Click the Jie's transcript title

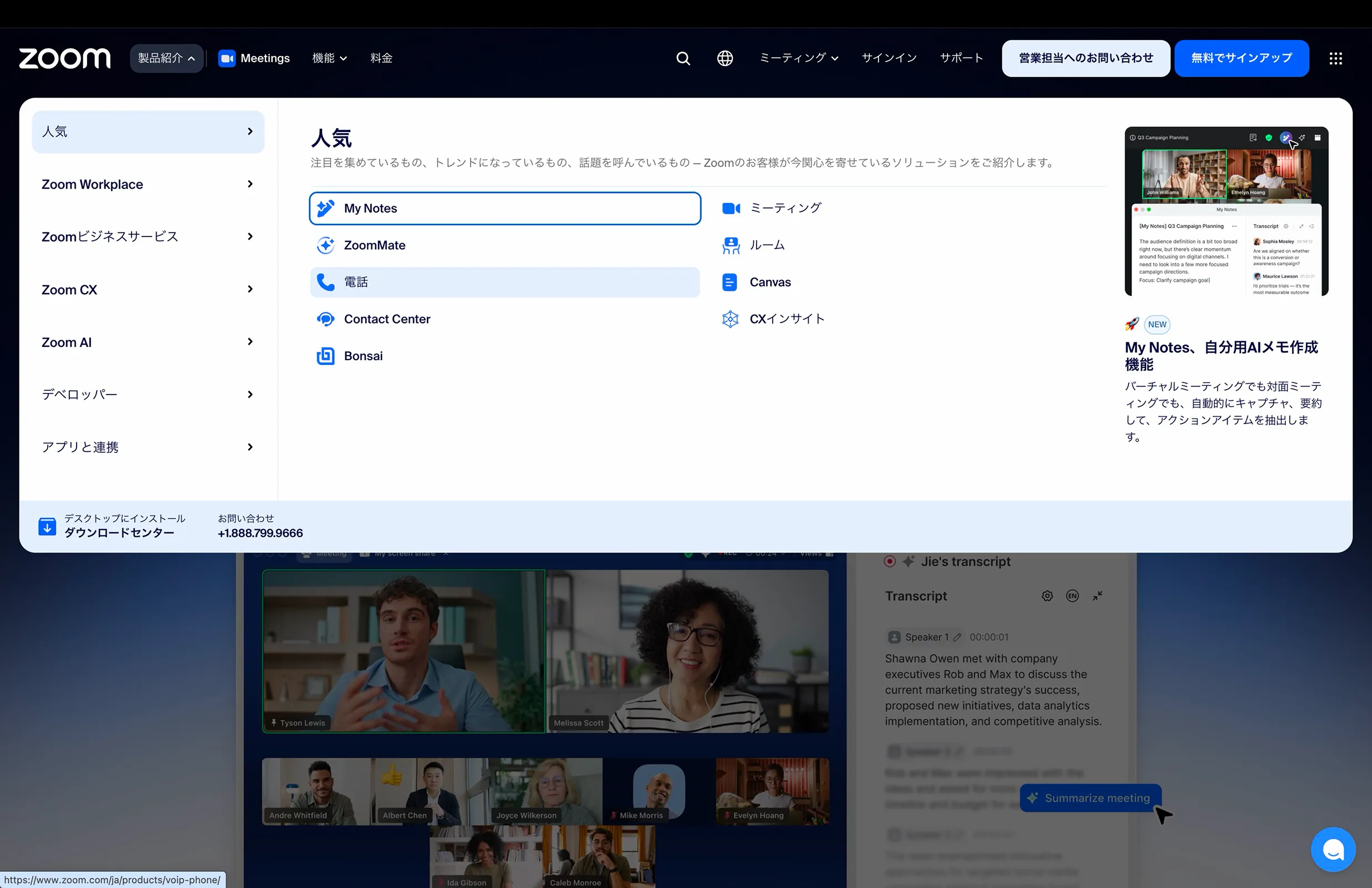pos(966,562)
